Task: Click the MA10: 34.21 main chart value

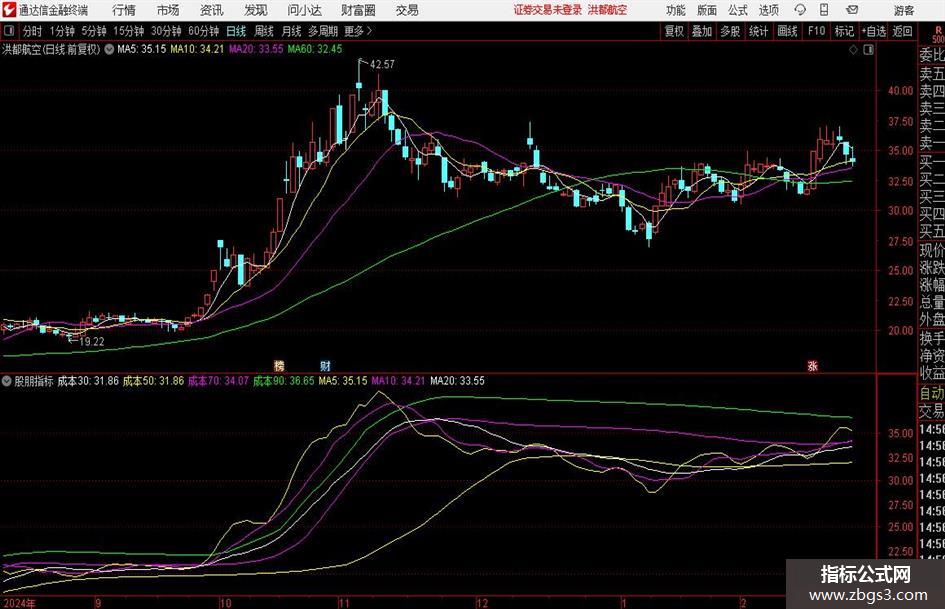Action: 197,49
